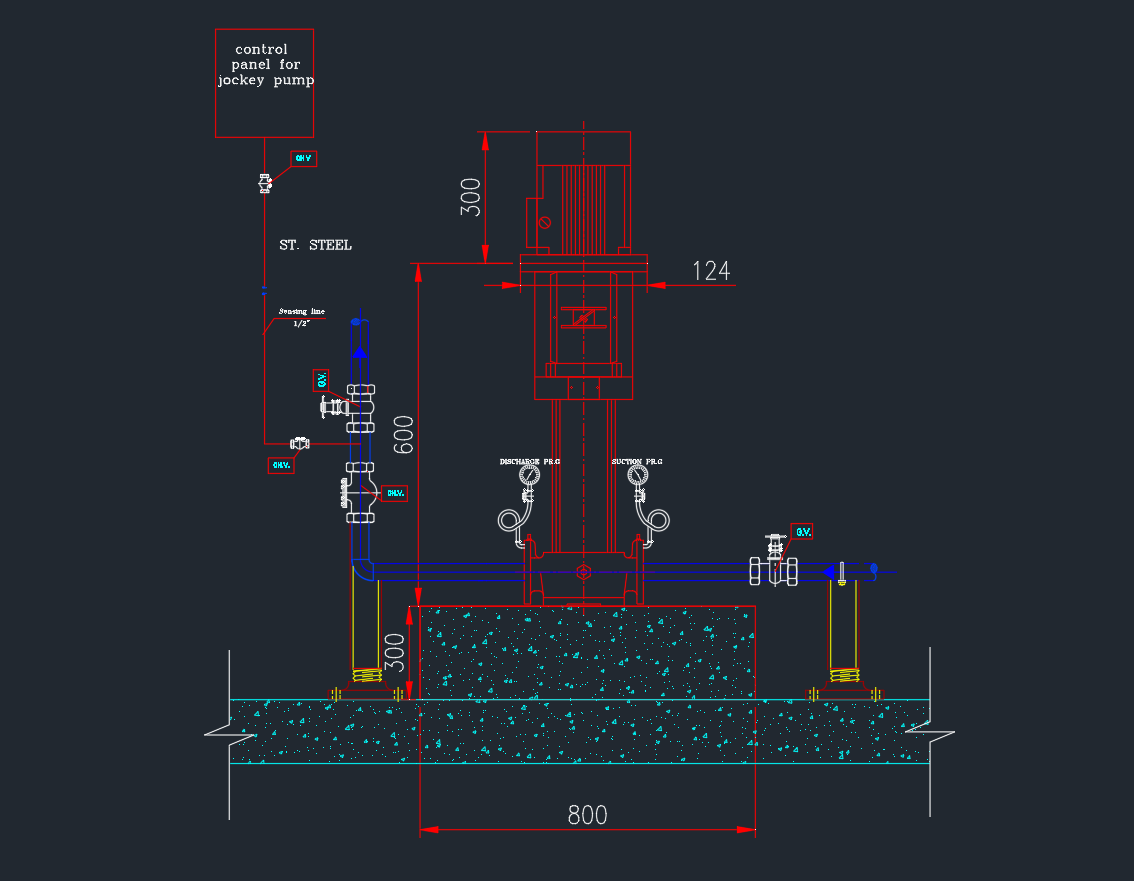Select the gate valve symbol on suction pipe

[773, 566]
